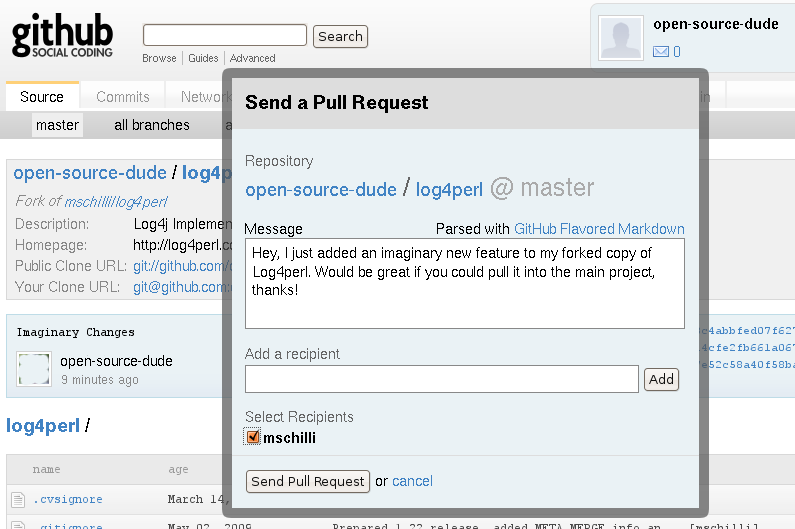Screen dimensions: 795x529
Task: Click the Send Pull Request button
Action: coord(308,481)
